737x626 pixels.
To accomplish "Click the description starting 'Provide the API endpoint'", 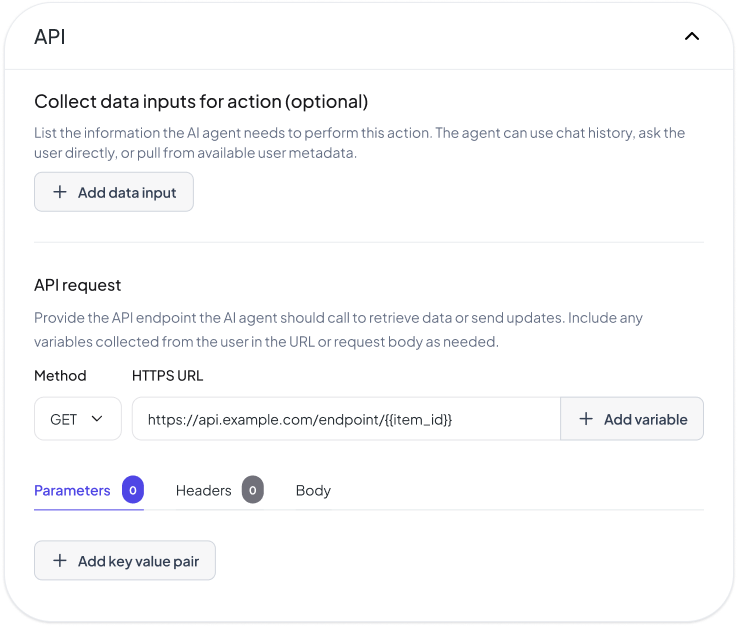I will click(x=338, y=329).
